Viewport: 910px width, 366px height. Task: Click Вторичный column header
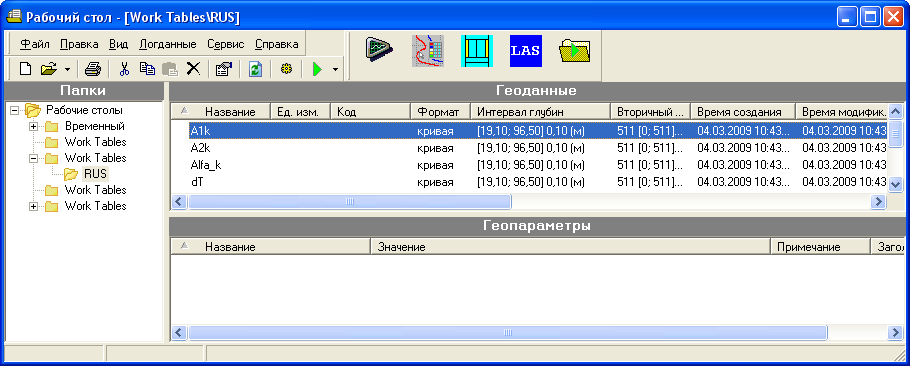(x=651, y=112)
